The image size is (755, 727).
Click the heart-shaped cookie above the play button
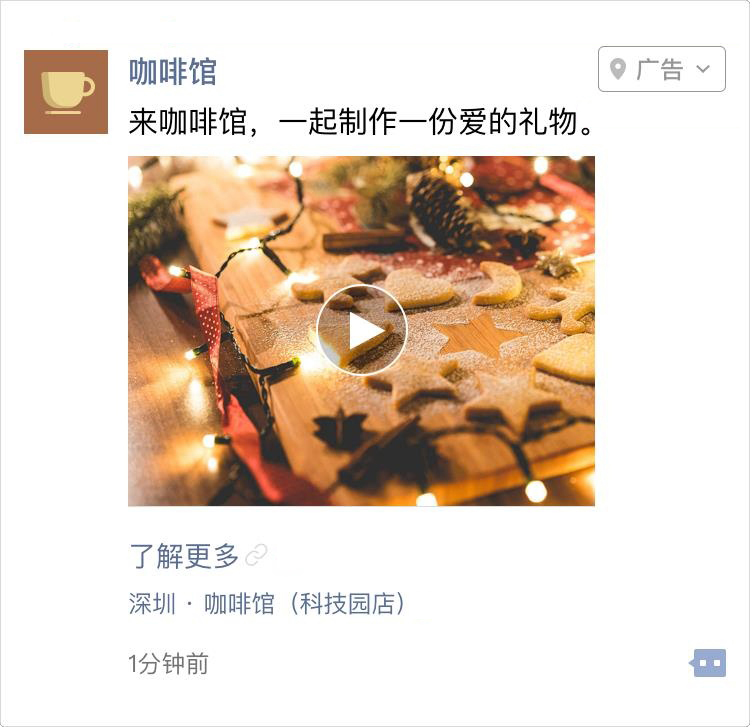tap(419, 288)
